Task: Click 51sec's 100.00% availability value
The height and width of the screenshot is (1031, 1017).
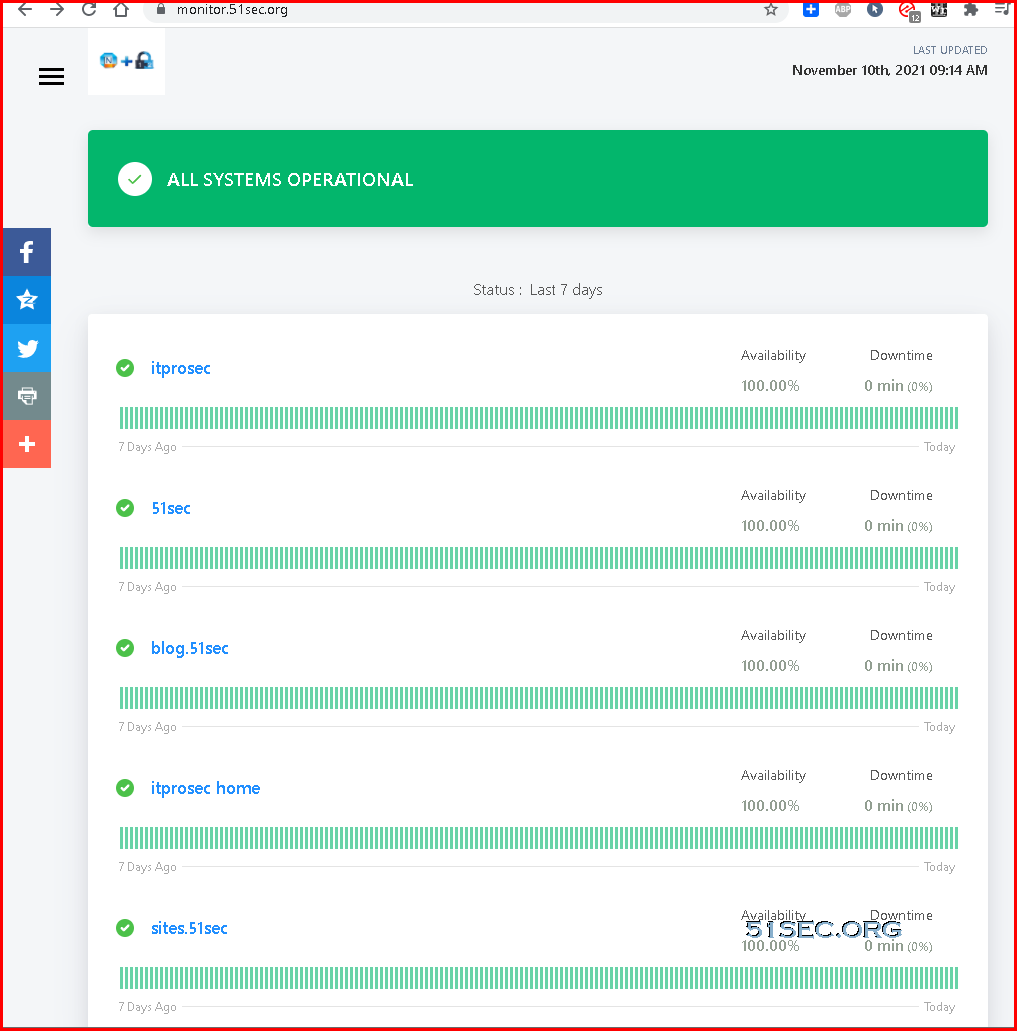Action: (x=770, y=526)
